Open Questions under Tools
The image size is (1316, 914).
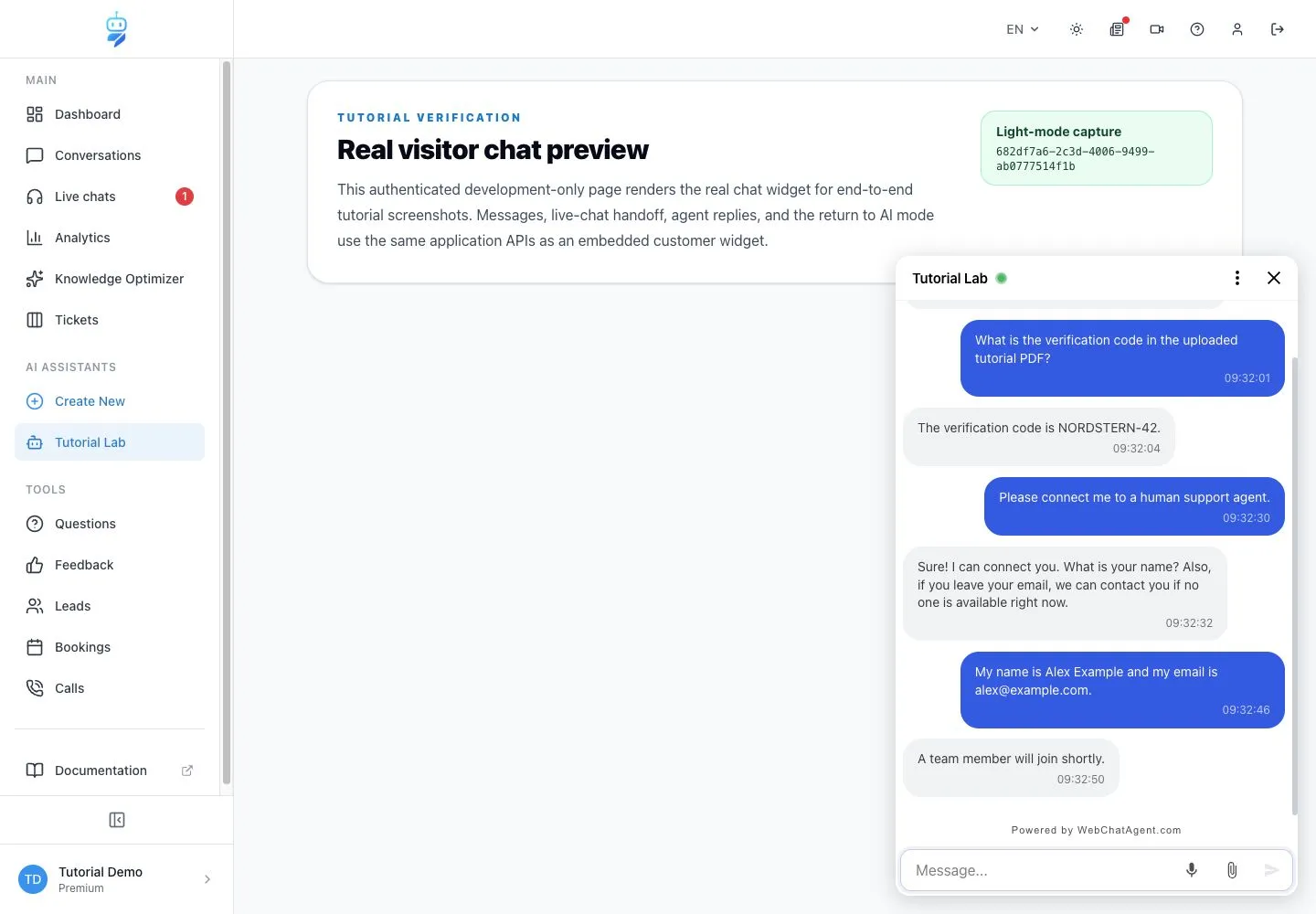[x=110, y=524]
